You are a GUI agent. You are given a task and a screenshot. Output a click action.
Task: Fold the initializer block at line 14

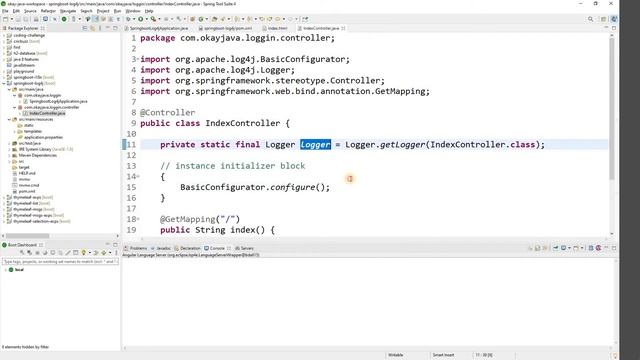[138, 177]
